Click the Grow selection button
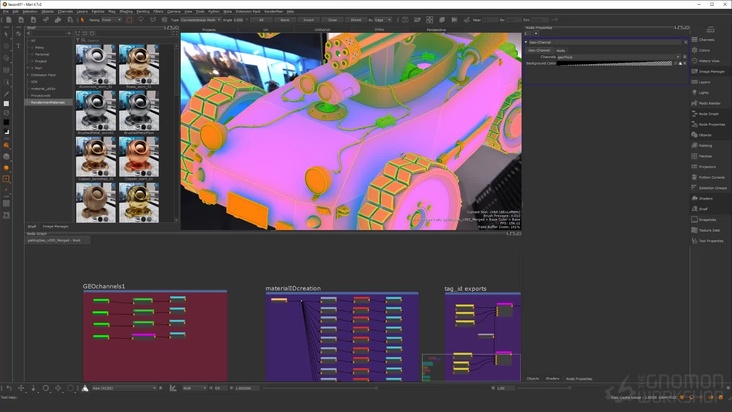The image size is (732, 412). tap(332, 19)
